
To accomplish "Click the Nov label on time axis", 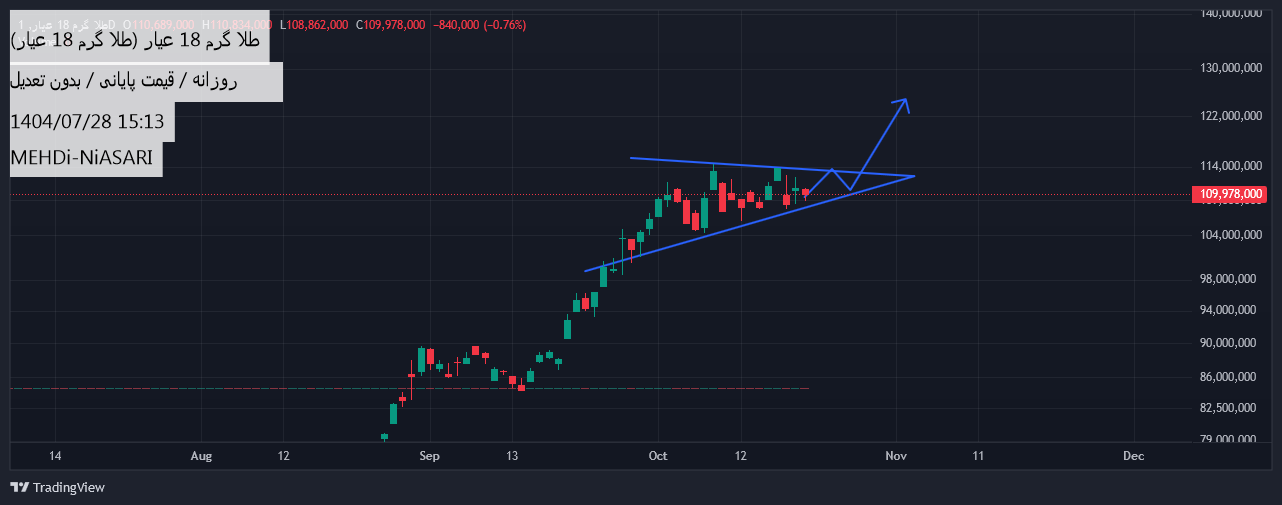I will click(x=895, y=456).
